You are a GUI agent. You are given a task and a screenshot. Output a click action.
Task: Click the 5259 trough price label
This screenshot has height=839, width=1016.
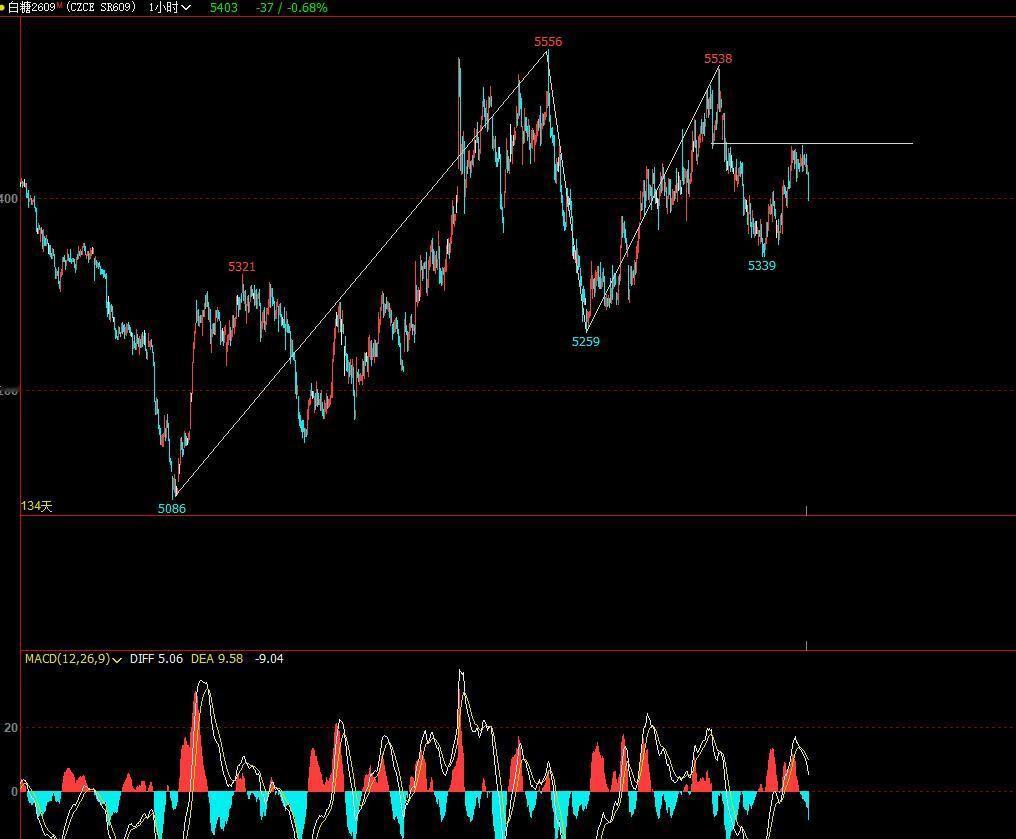click(586, 341)
